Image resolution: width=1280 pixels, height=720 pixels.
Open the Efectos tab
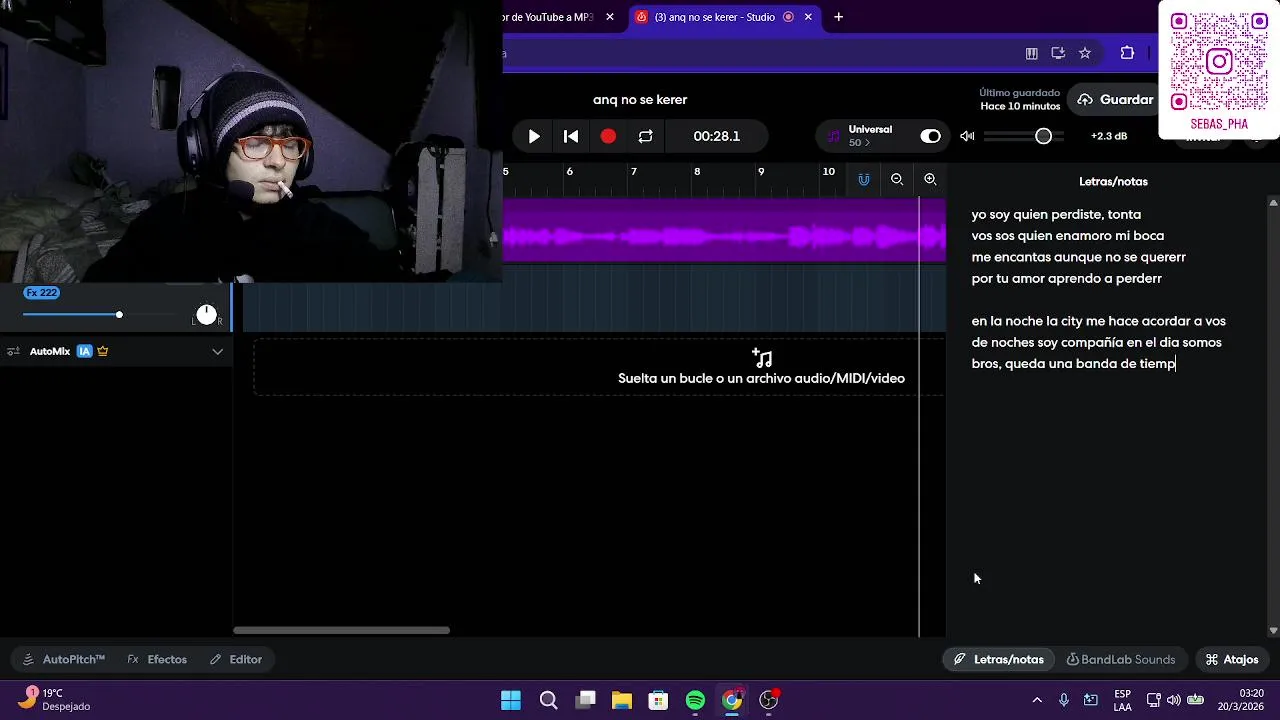(x=157, y=659)
